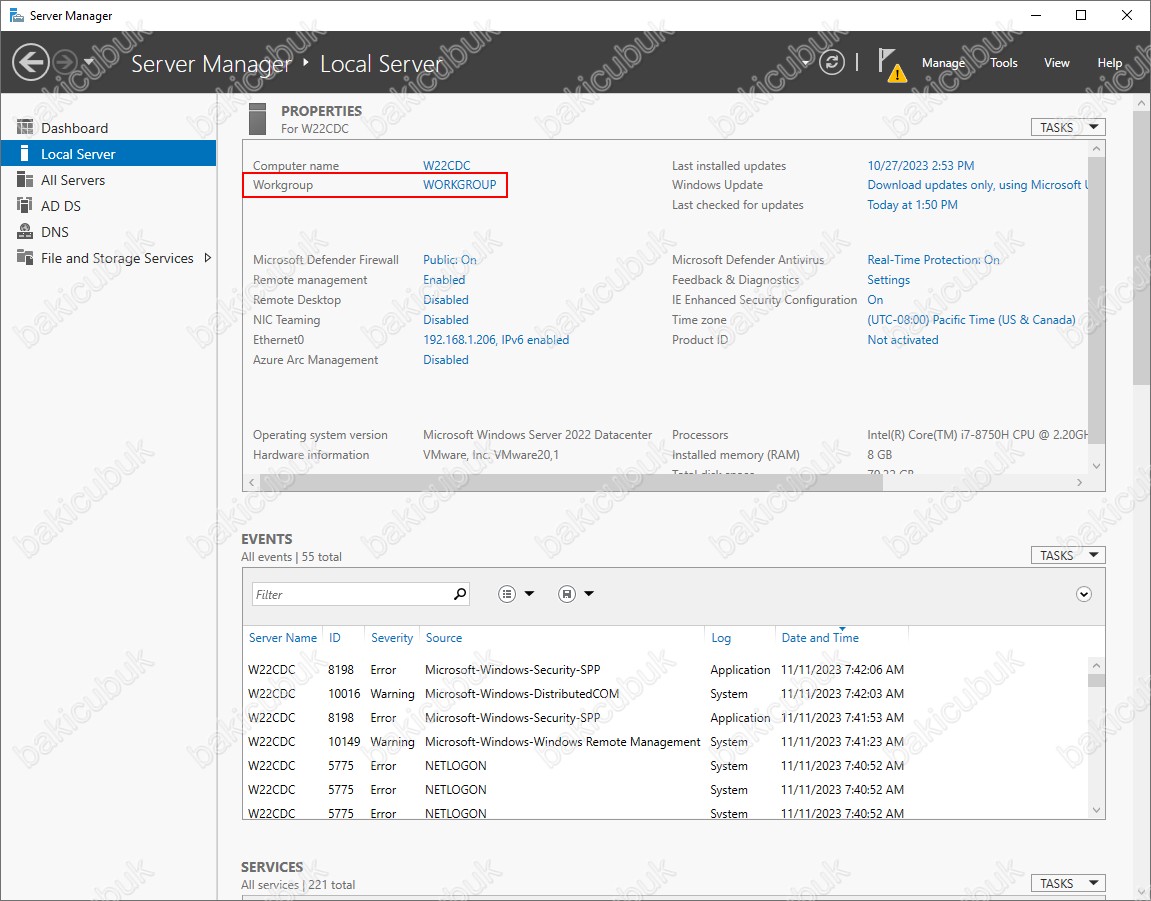Sort events by ID column

point(335,638)
